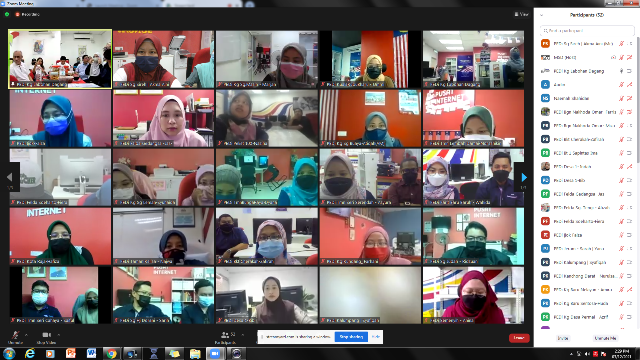This screenshot has height=360, width=640.
Task: Toggle video icon for Azlin participant
Action: tap(629, 84)
